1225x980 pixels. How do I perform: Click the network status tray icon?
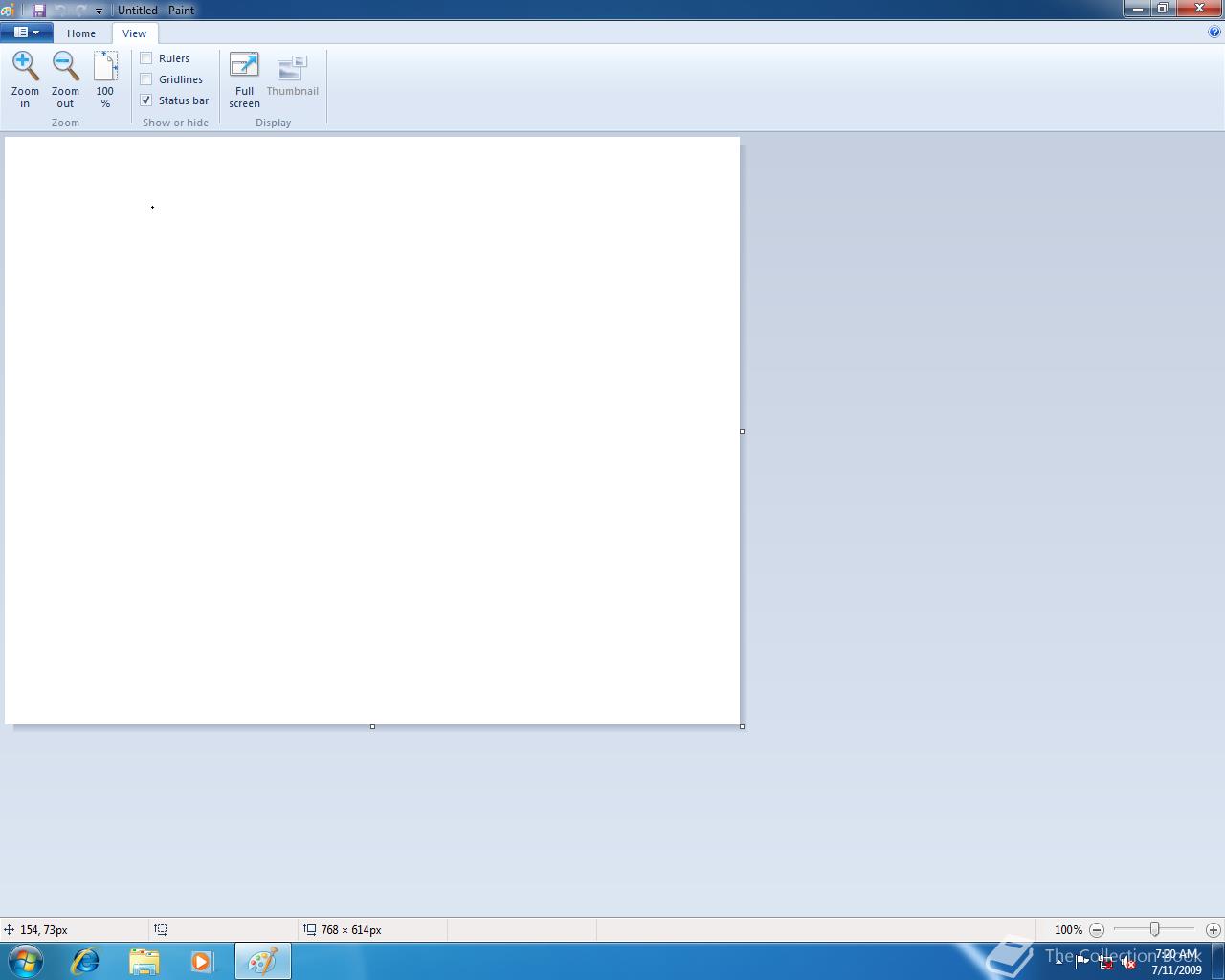(1105, 962)
